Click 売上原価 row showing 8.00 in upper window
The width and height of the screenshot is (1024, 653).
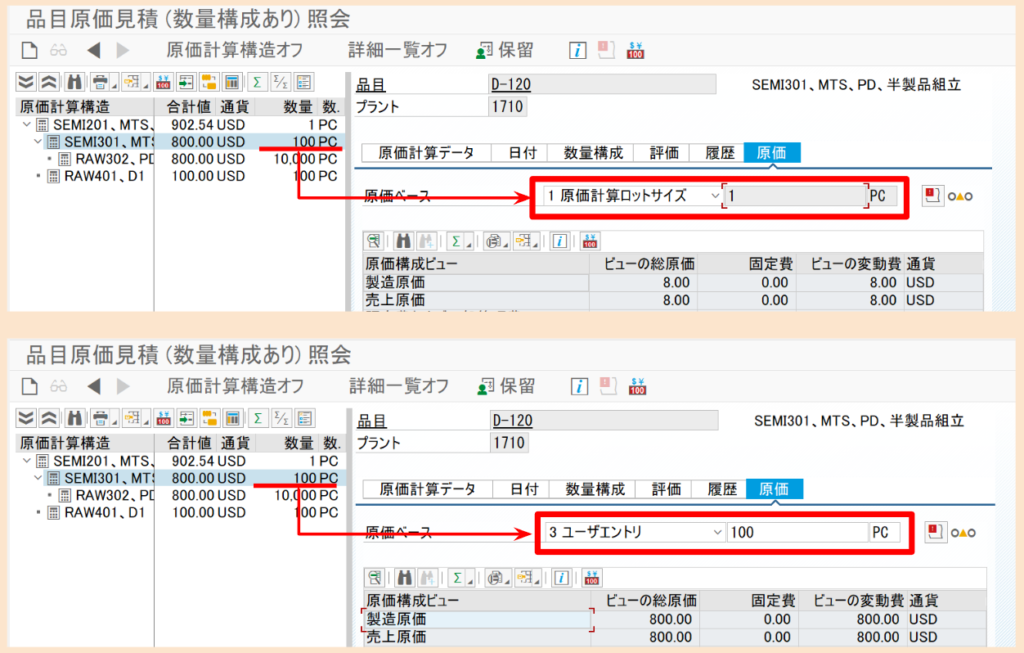tap(673, 300)
